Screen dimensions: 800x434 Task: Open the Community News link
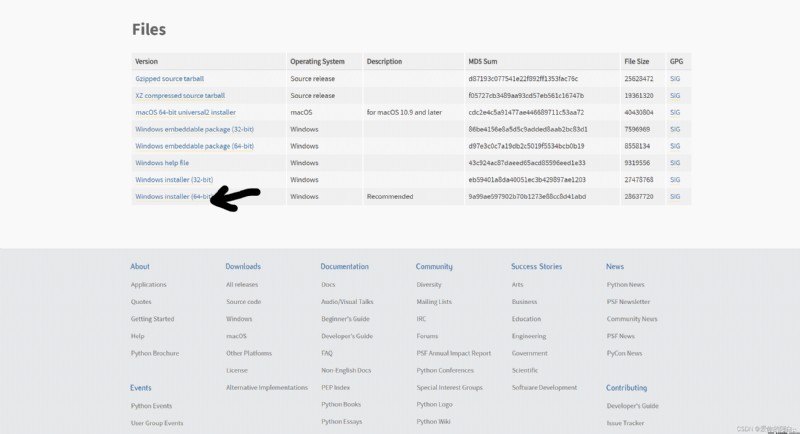(632, 319)
